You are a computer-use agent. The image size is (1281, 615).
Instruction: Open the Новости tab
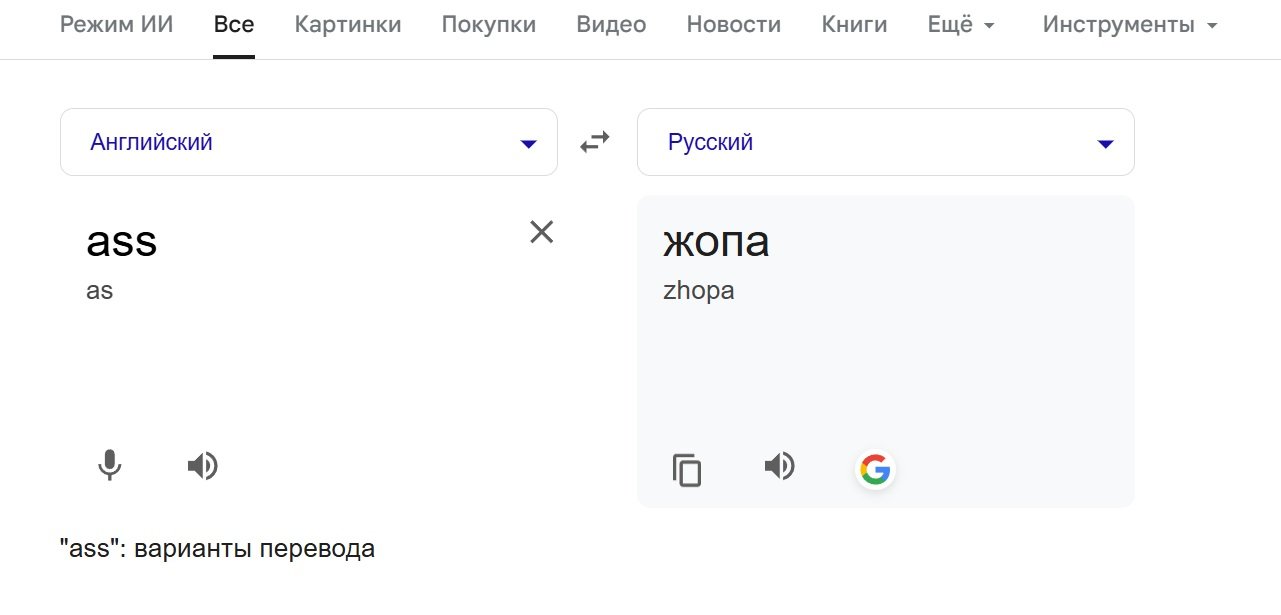click(x=733, y=25)
